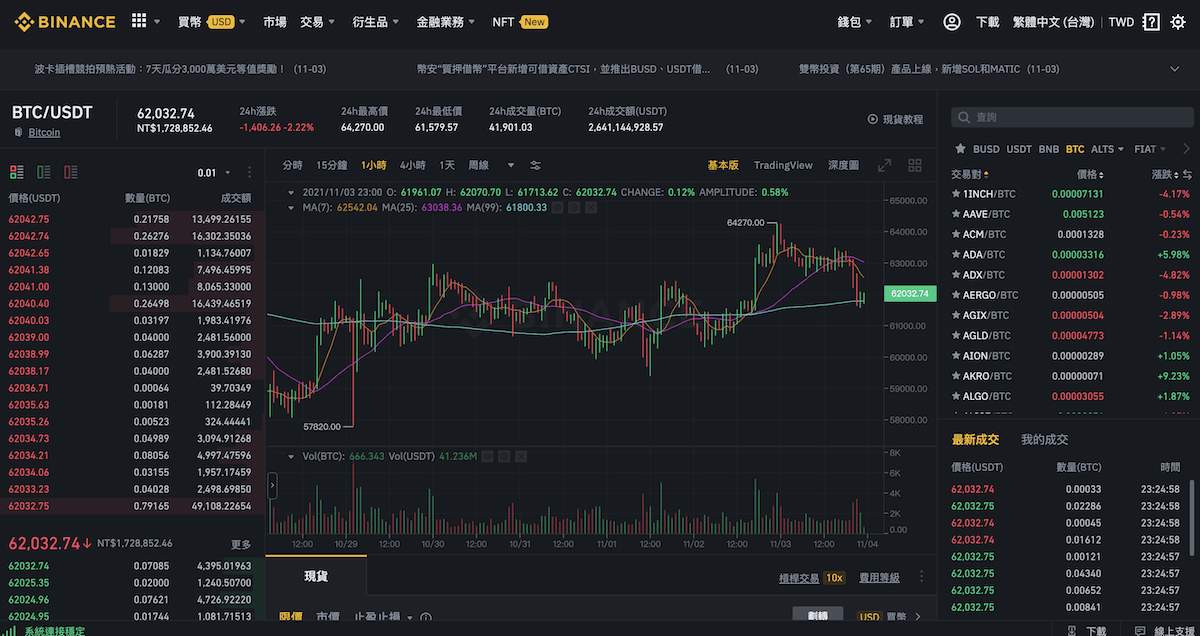Open the Trade dropdown menu
Image resolution: width=1200 pixels, height=636 pixels.
point(317,21)
